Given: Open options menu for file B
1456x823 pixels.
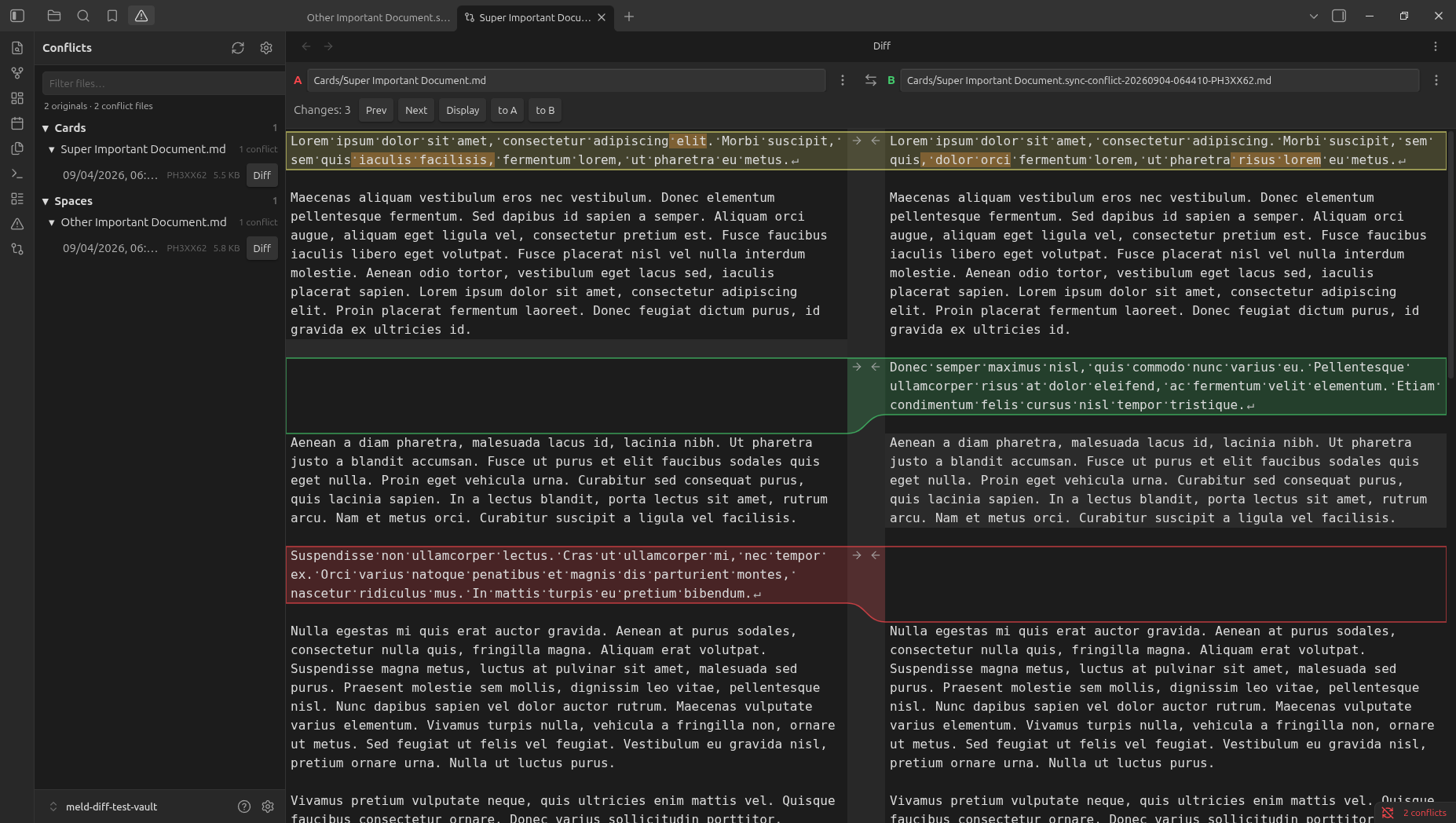Looking at the screenshot, I should coord(1436,80).
